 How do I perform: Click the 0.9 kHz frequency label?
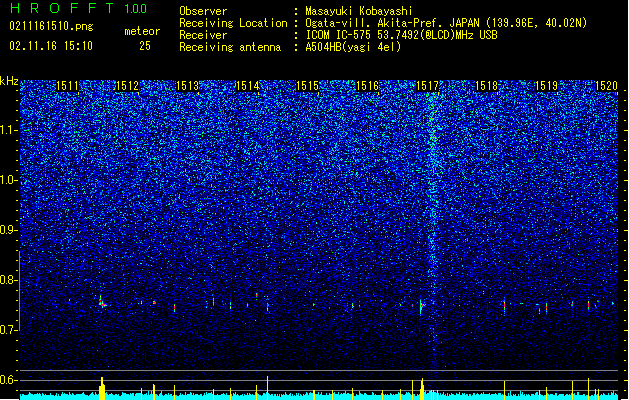pyautogui.click(x=9, y=230)
